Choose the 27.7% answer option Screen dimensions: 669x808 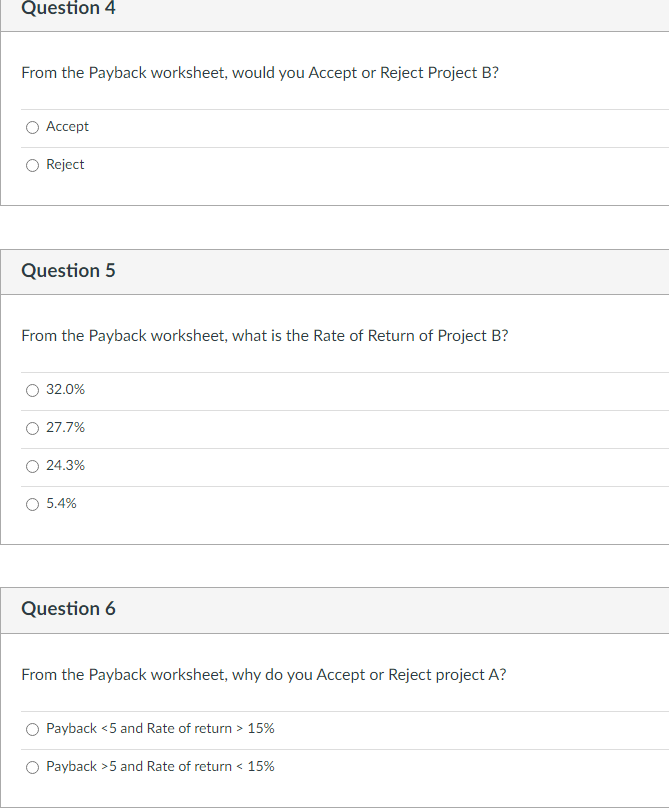pos(32,428)
